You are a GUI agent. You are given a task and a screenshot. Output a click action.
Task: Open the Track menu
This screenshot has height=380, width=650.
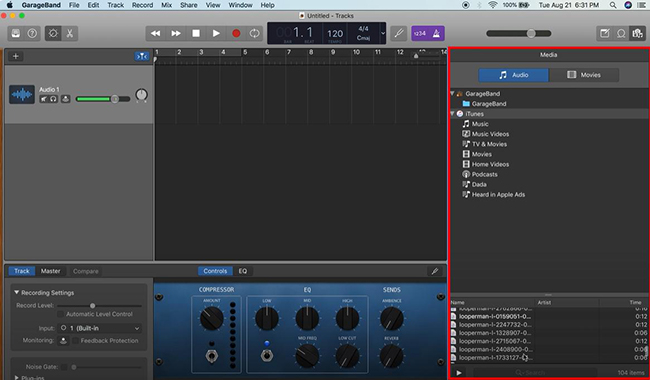(115, 5)
